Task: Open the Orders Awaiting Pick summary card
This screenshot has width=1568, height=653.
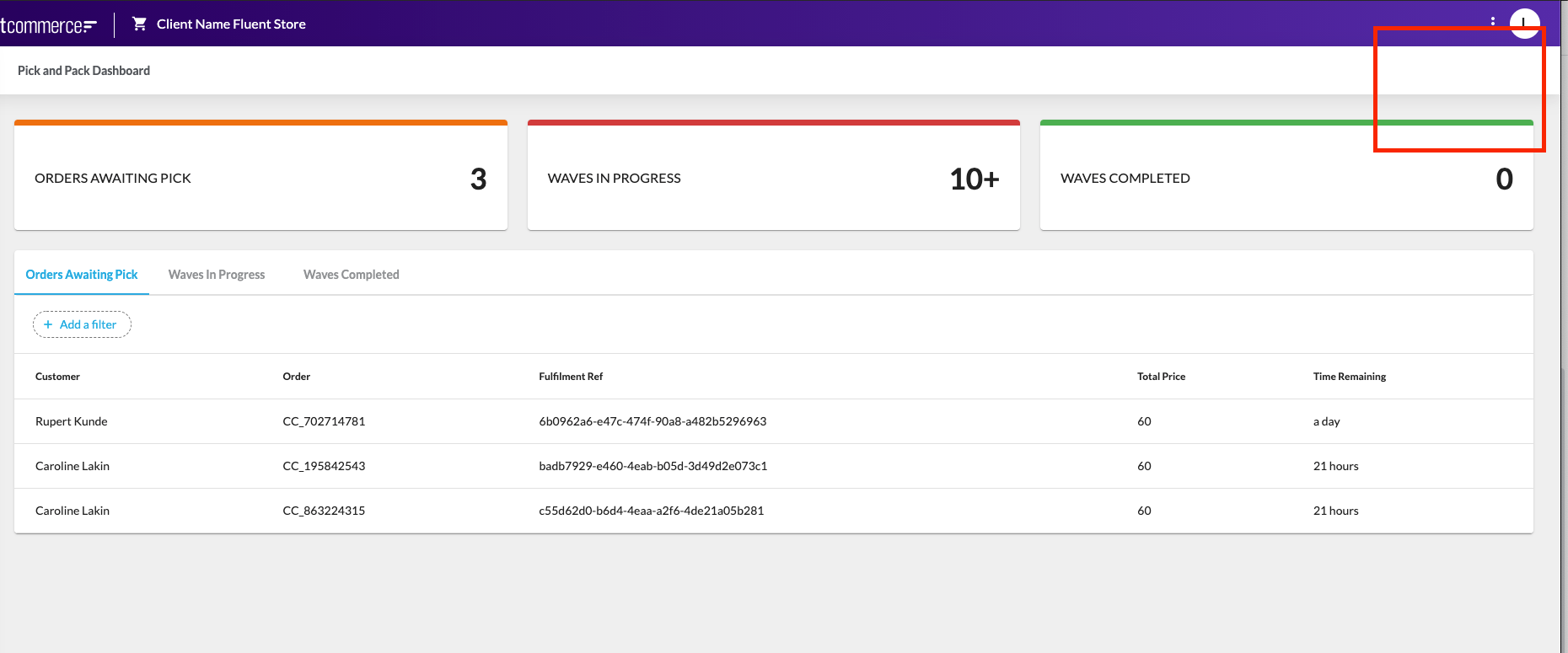Action: point(260,178)
